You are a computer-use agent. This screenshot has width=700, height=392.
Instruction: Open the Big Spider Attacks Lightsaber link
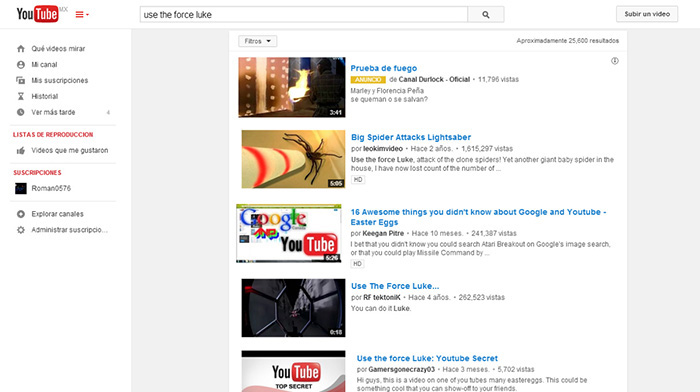tap(411, 137)
